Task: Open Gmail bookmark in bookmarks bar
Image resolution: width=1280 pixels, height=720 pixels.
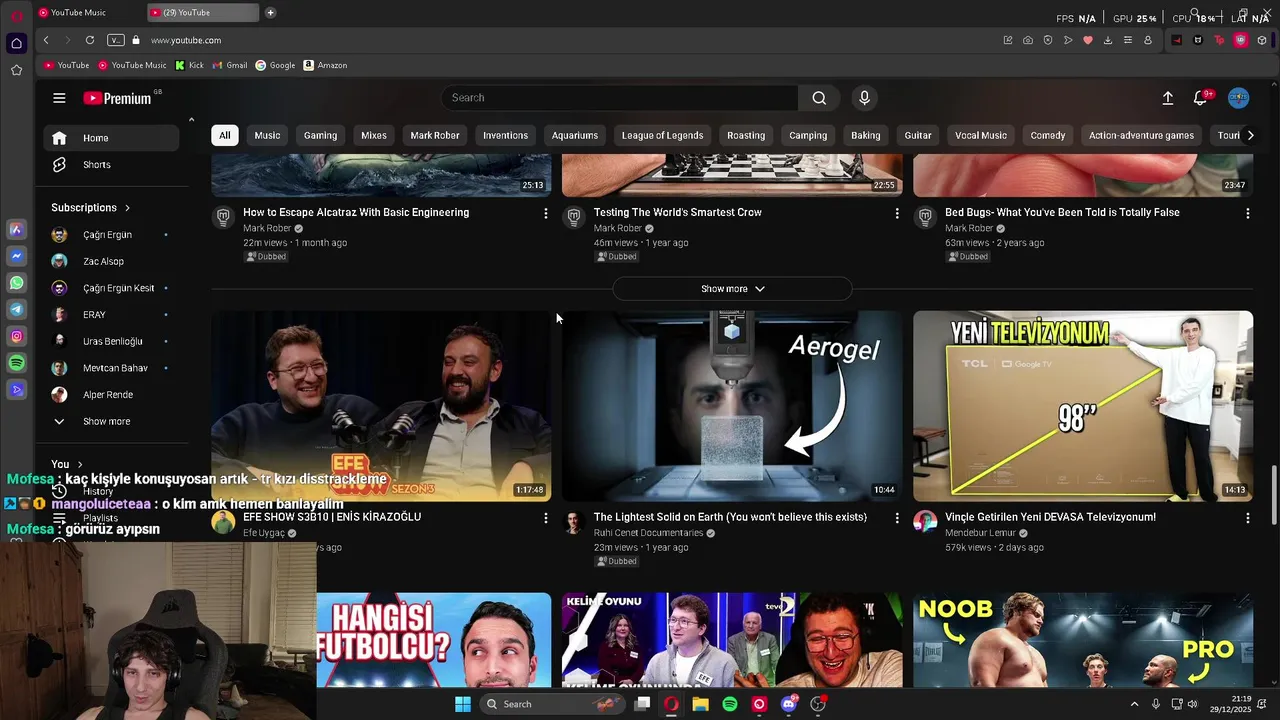Action: coord(230,65)
